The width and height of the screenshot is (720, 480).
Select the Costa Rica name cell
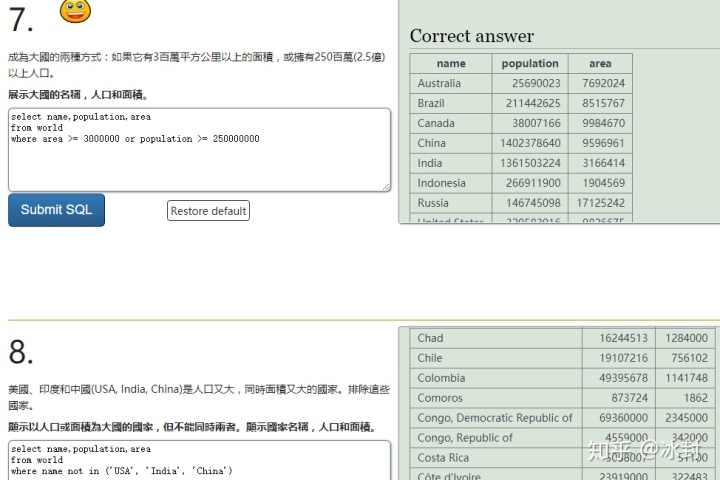click(x=496, y=458)
